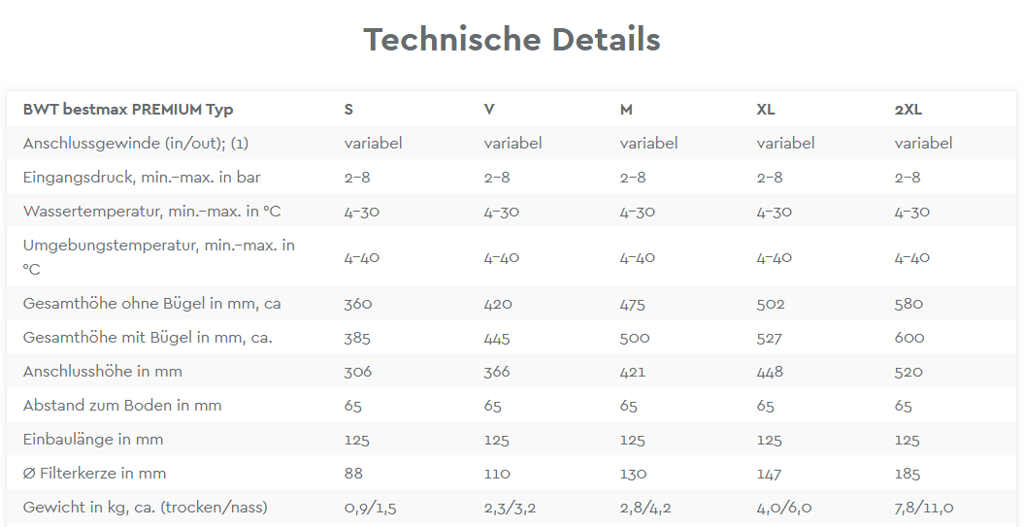Select the weight value 0,9/1,5
Image resolution: width=1024 pixels, height=527 pixels.
[370, 508]
